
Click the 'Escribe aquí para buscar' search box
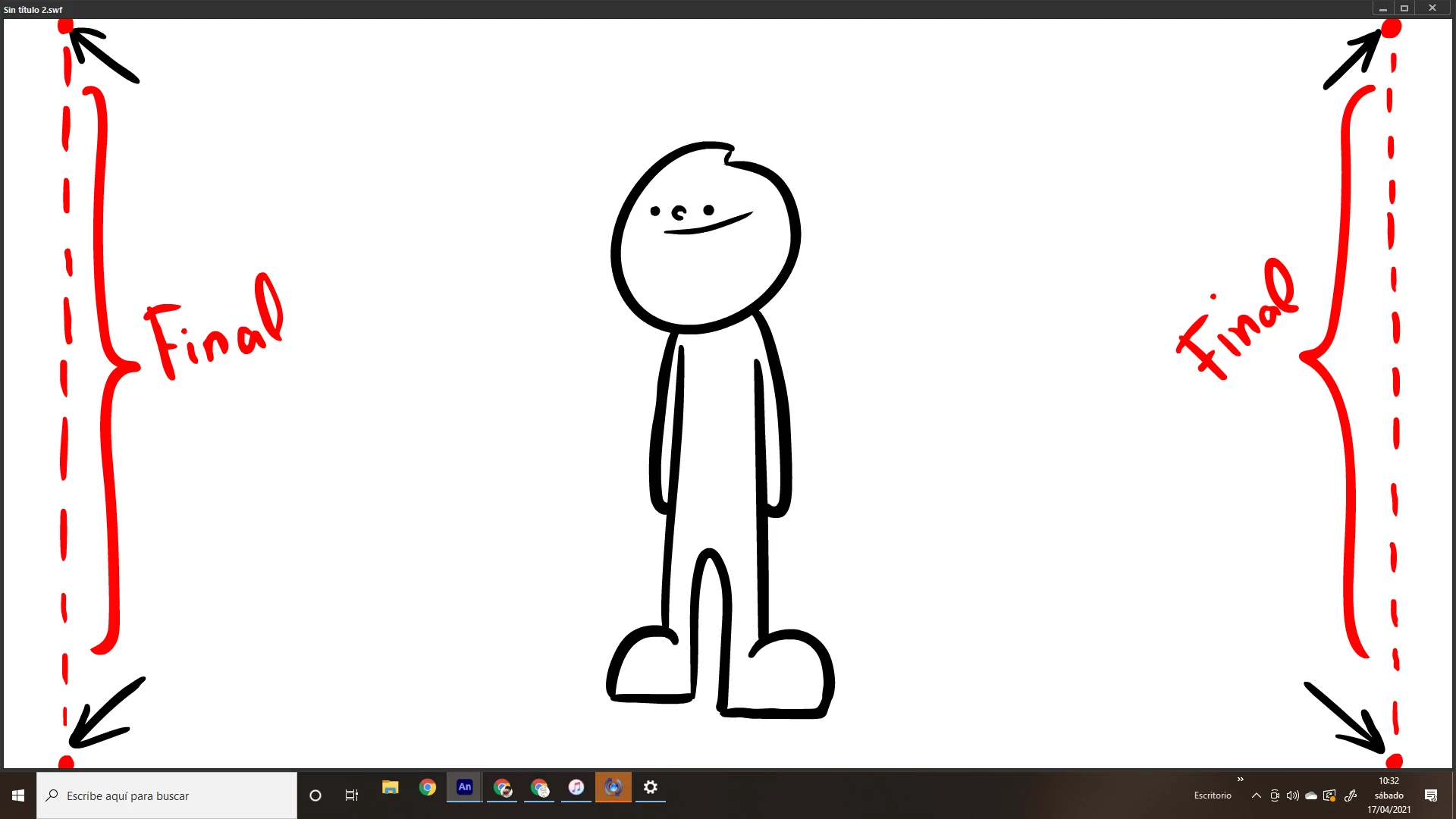click(x=167, y=795)
